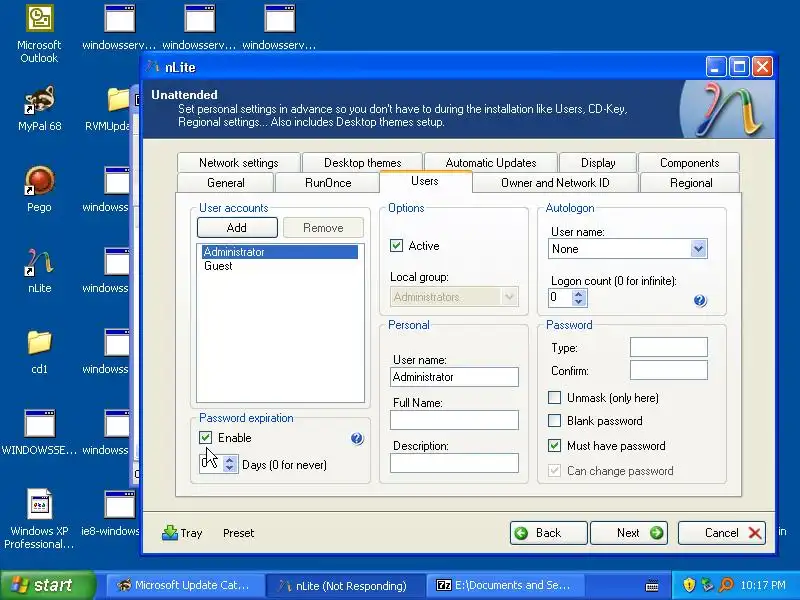Increase password expiration days
The height and width of the screenshot is (600, 800).
tap(230, 460)
